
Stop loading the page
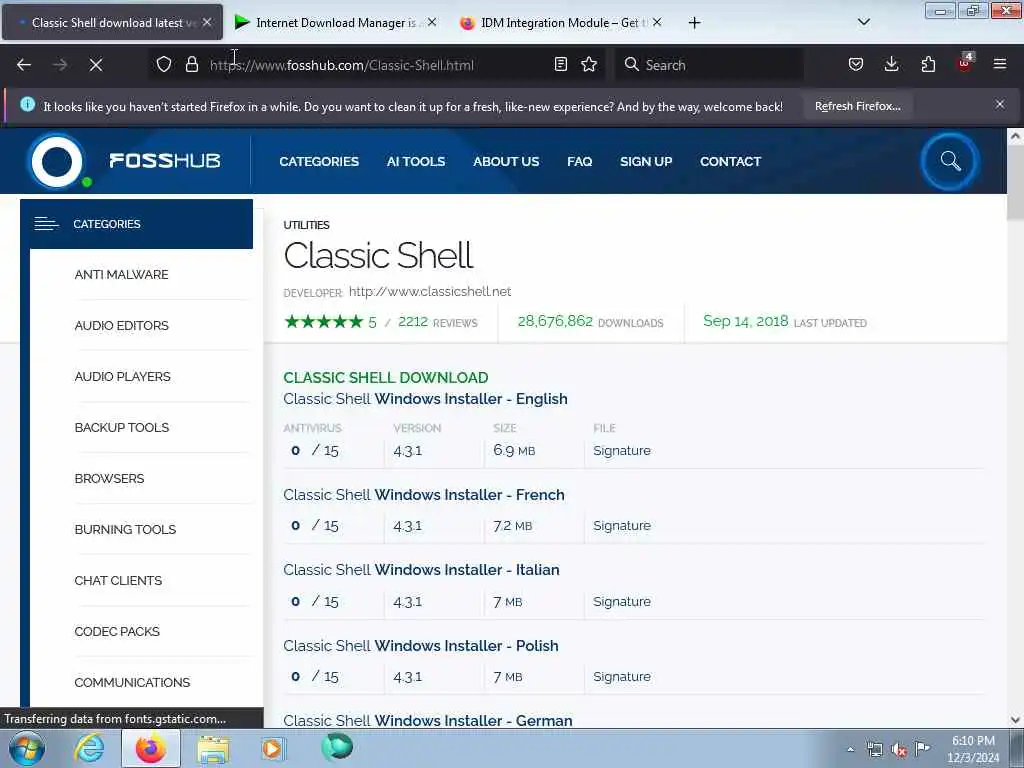[x=96, y=65]
